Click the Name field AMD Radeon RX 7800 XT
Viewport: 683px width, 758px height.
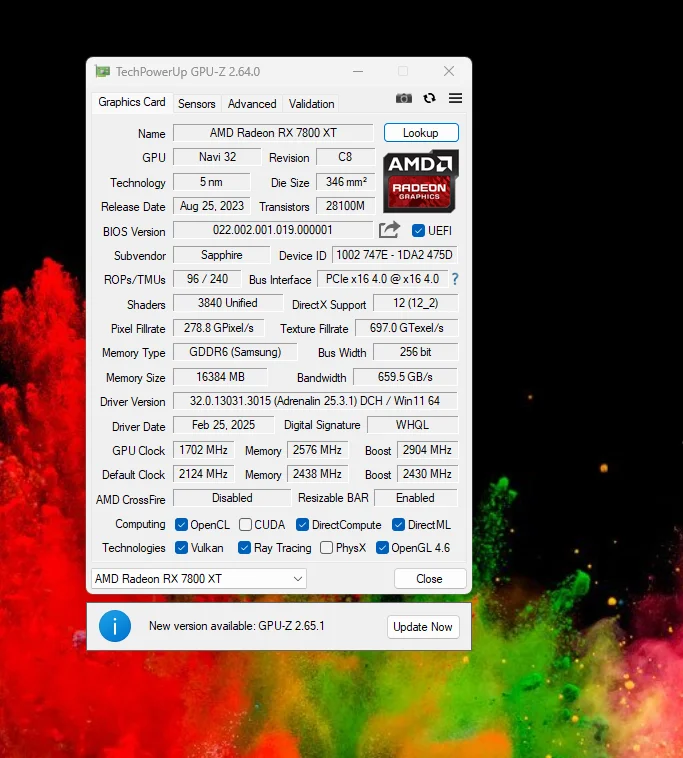pos(273,132)
